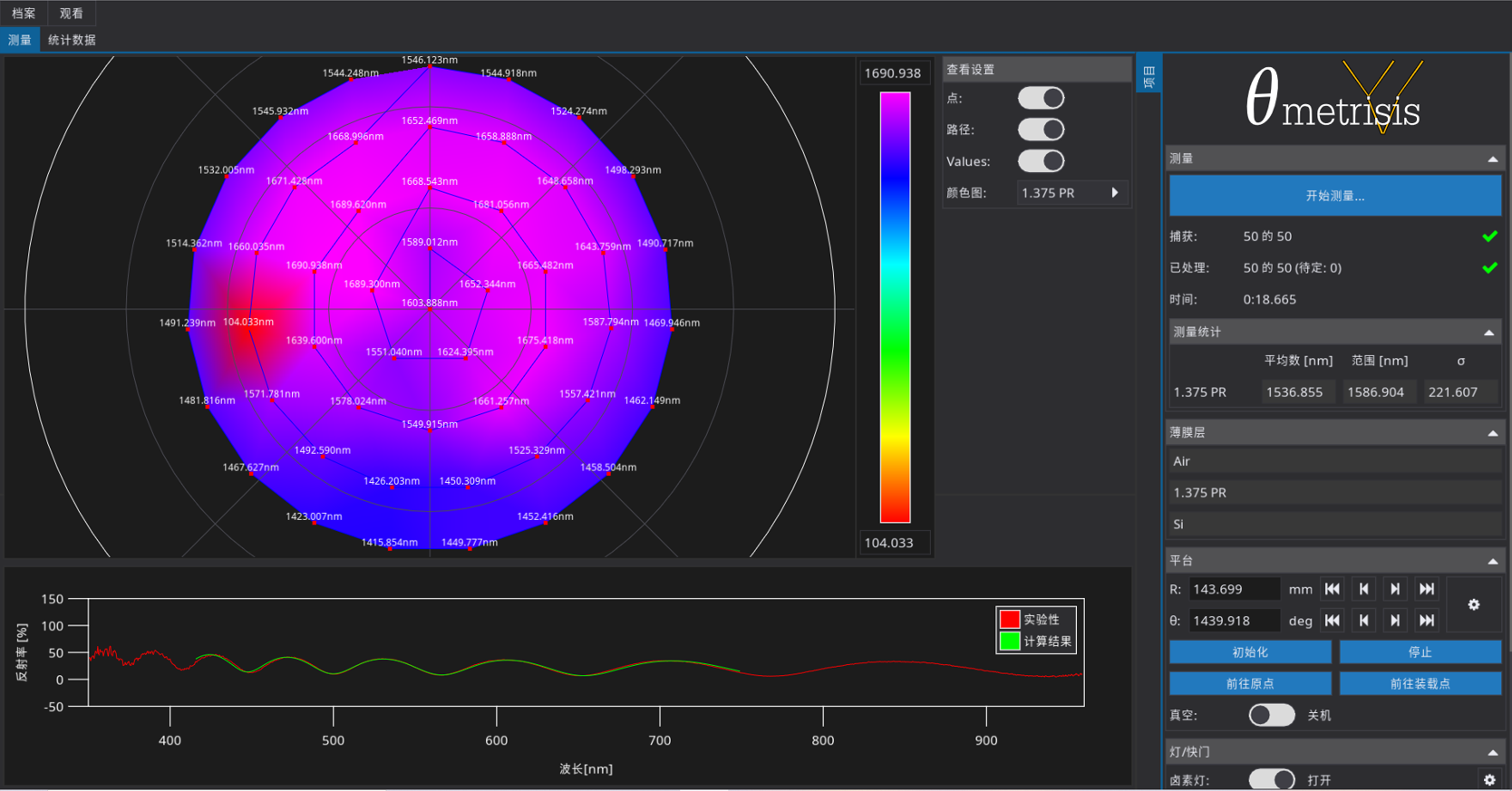
Task: Switch to the 统计数据 tab
Action: point(72,40)
